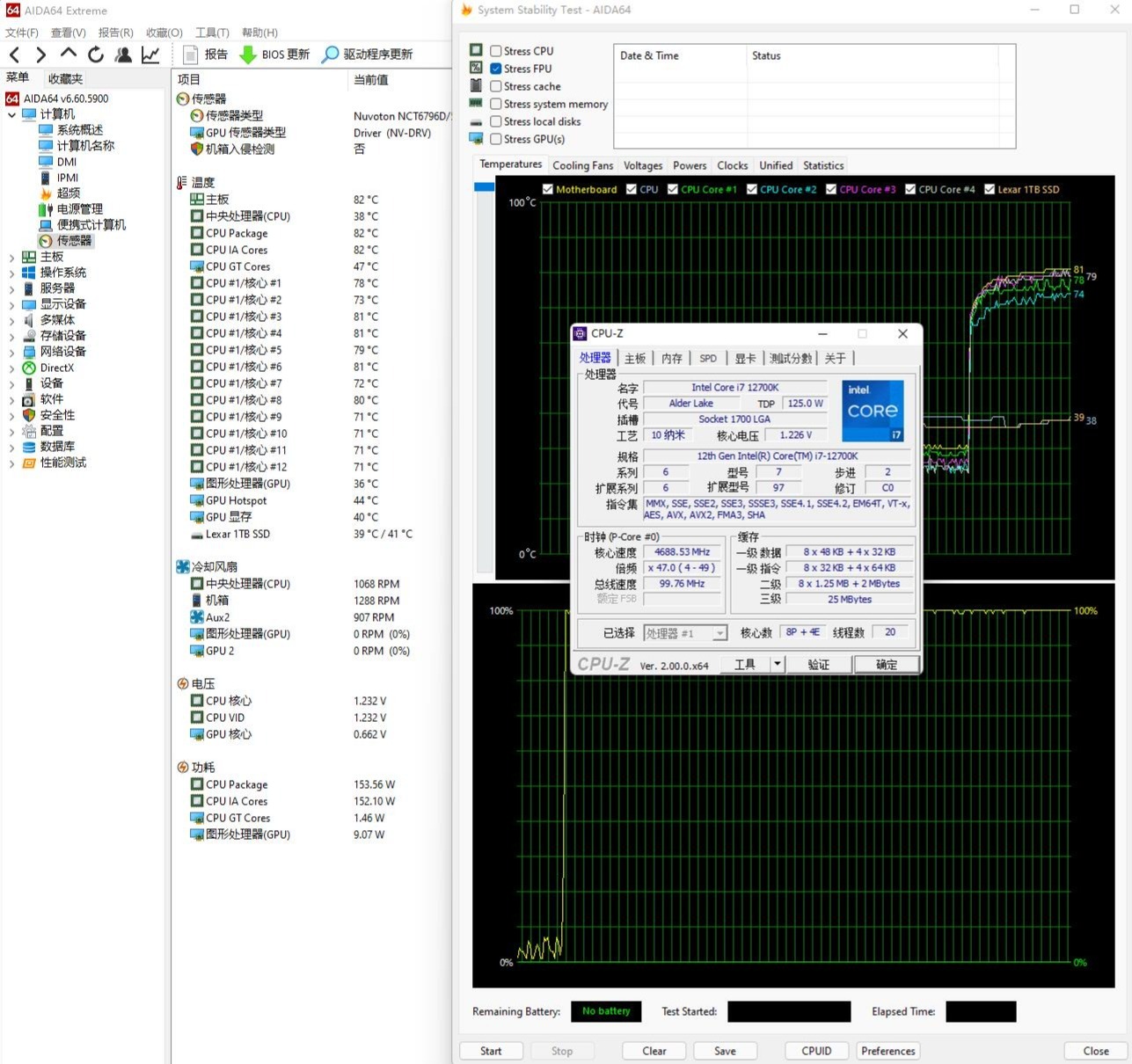Open the 工具 dropdown arrow in CPU-Z

click(778, 664)
